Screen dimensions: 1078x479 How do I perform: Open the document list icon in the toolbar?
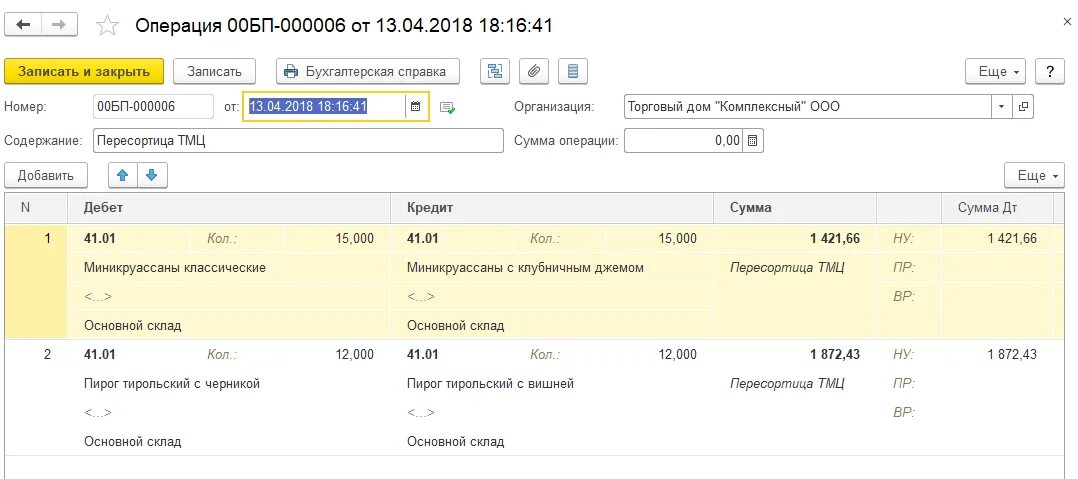[x=573, y=71]
